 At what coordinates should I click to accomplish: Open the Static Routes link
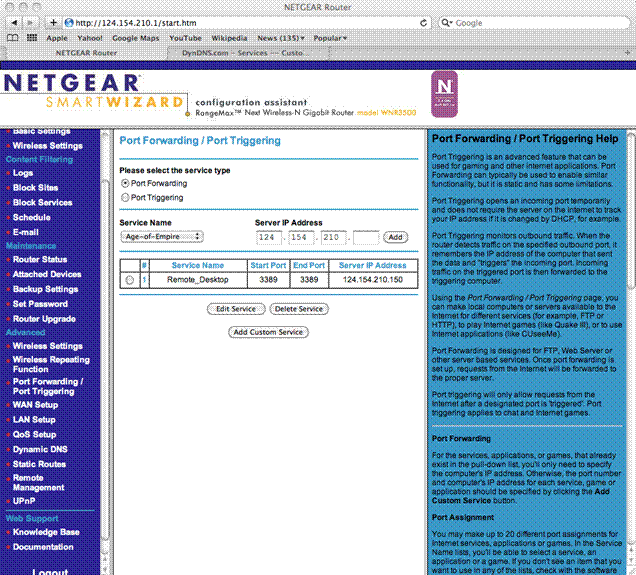[x=39, y=464]
